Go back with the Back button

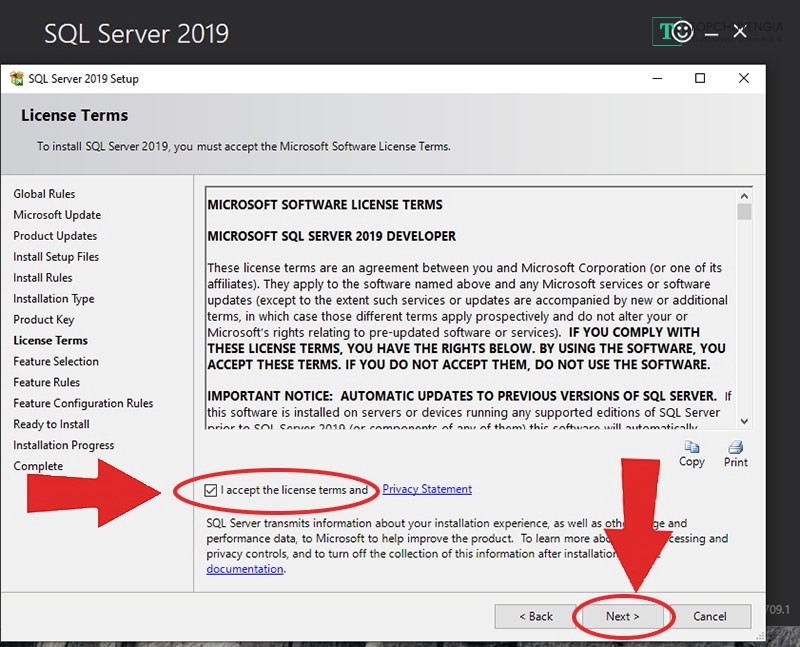click(x=535, y=616)
